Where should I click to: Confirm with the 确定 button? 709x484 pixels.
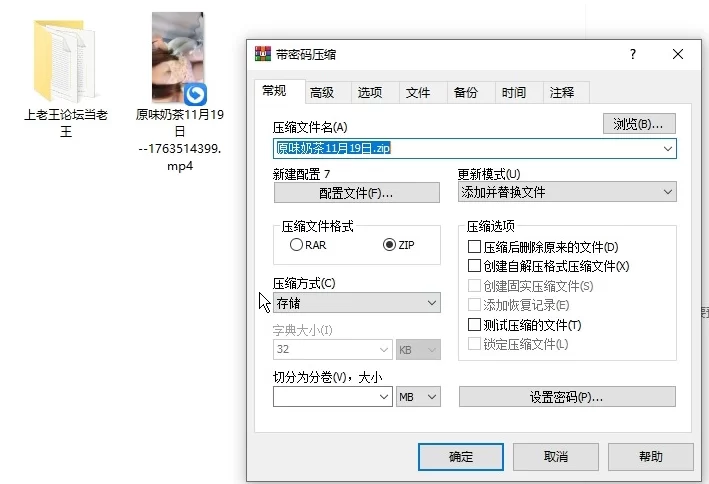(461, 456)
